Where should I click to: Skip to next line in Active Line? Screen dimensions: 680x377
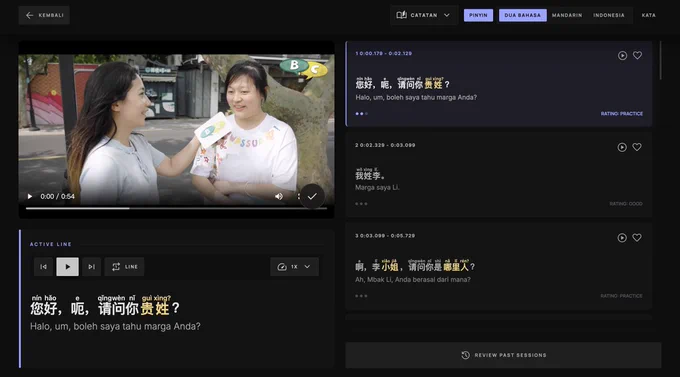click(x=92, y=267)
